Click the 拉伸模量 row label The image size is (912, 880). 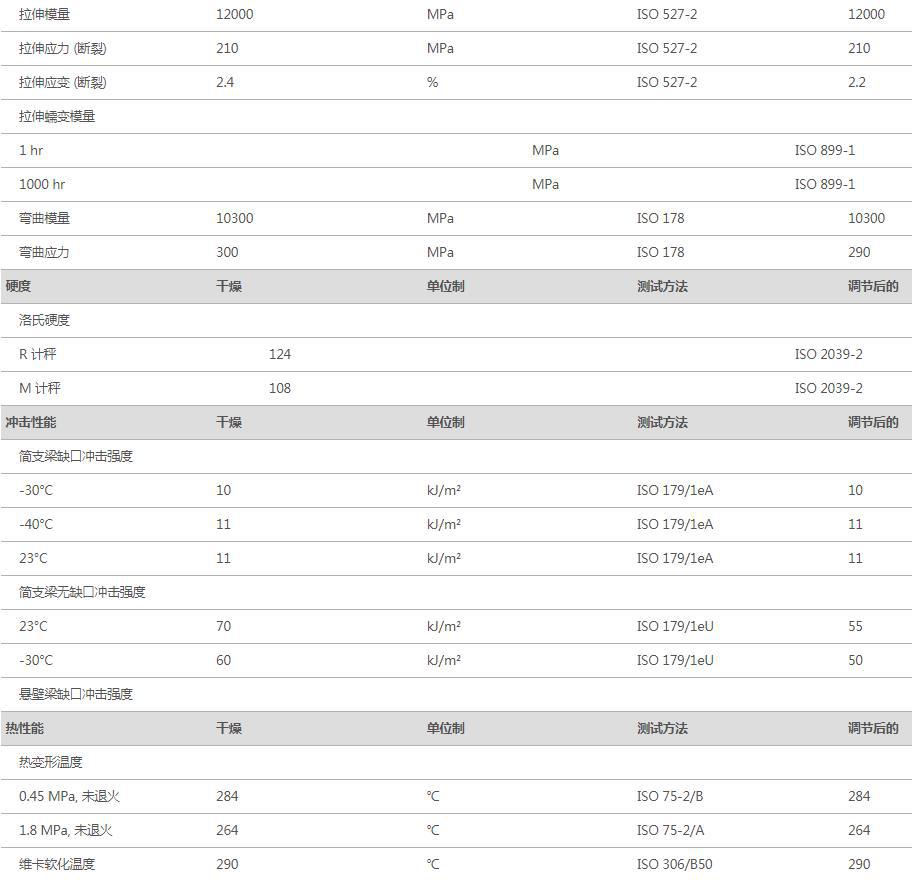coord(44,14)
